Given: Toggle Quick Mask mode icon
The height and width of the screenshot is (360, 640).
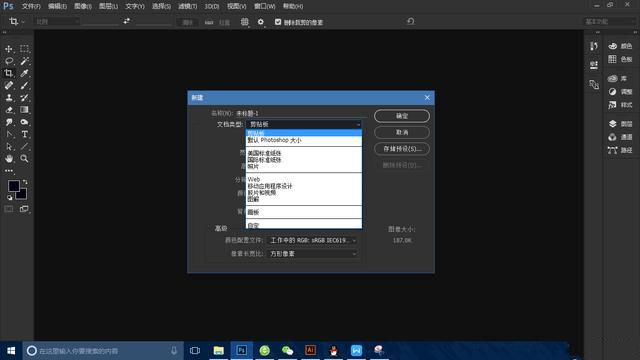Looking at the screenshot, I should 9,209.
